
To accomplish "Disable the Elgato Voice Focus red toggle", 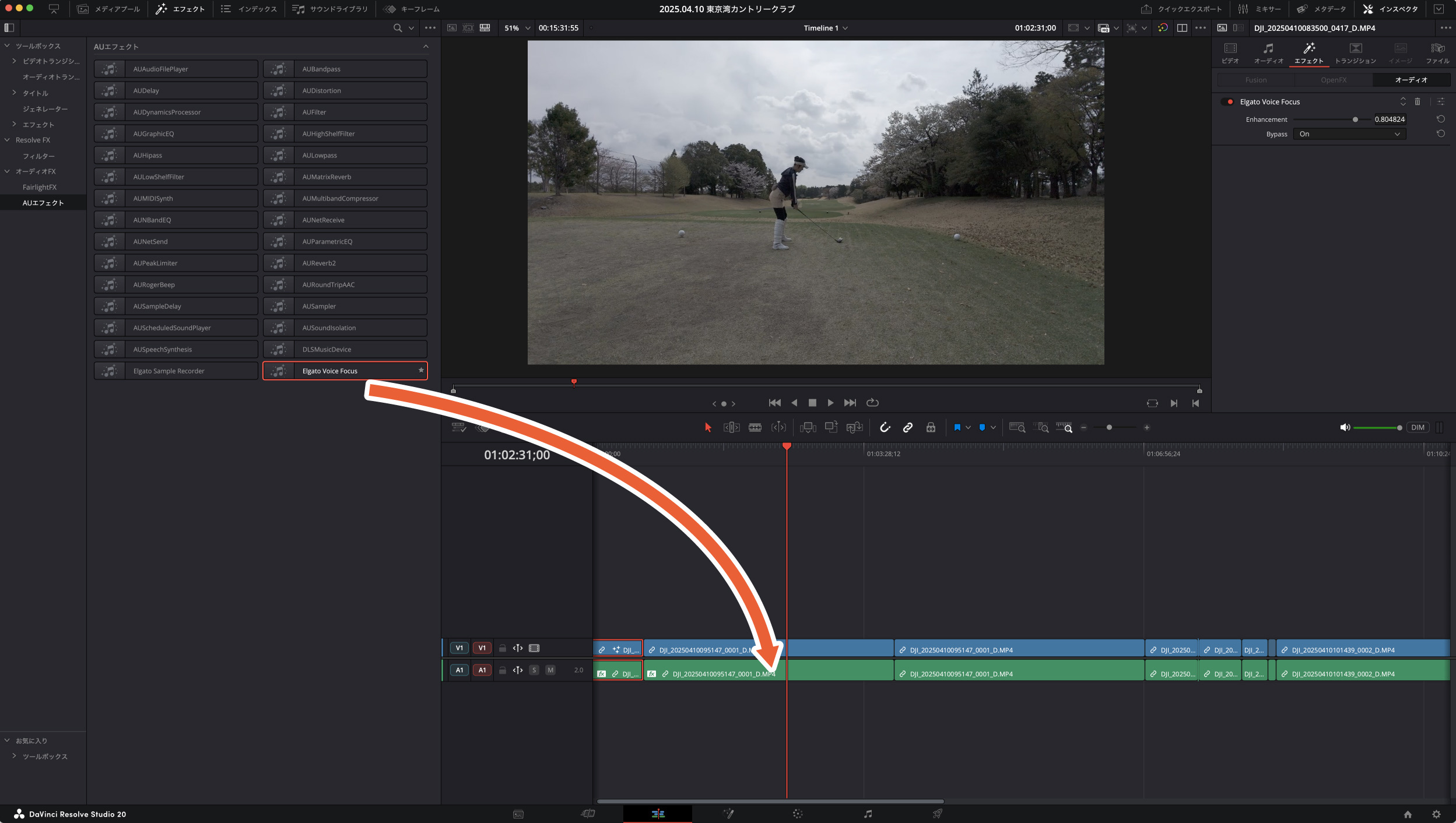I will (1227, 101).
